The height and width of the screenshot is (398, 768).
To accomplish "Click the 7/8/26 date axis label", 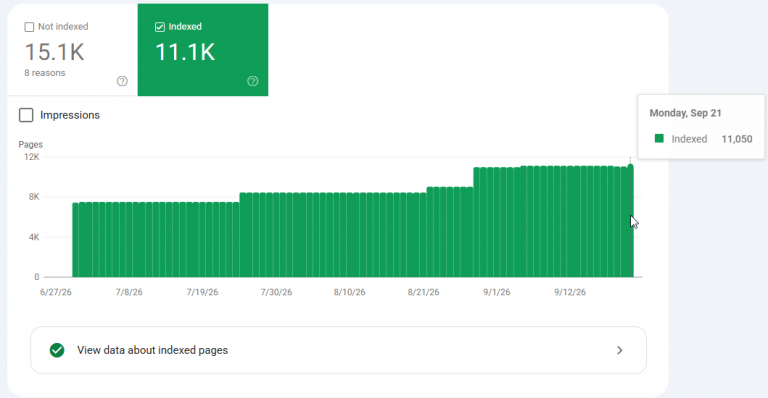I will point(129,292).
